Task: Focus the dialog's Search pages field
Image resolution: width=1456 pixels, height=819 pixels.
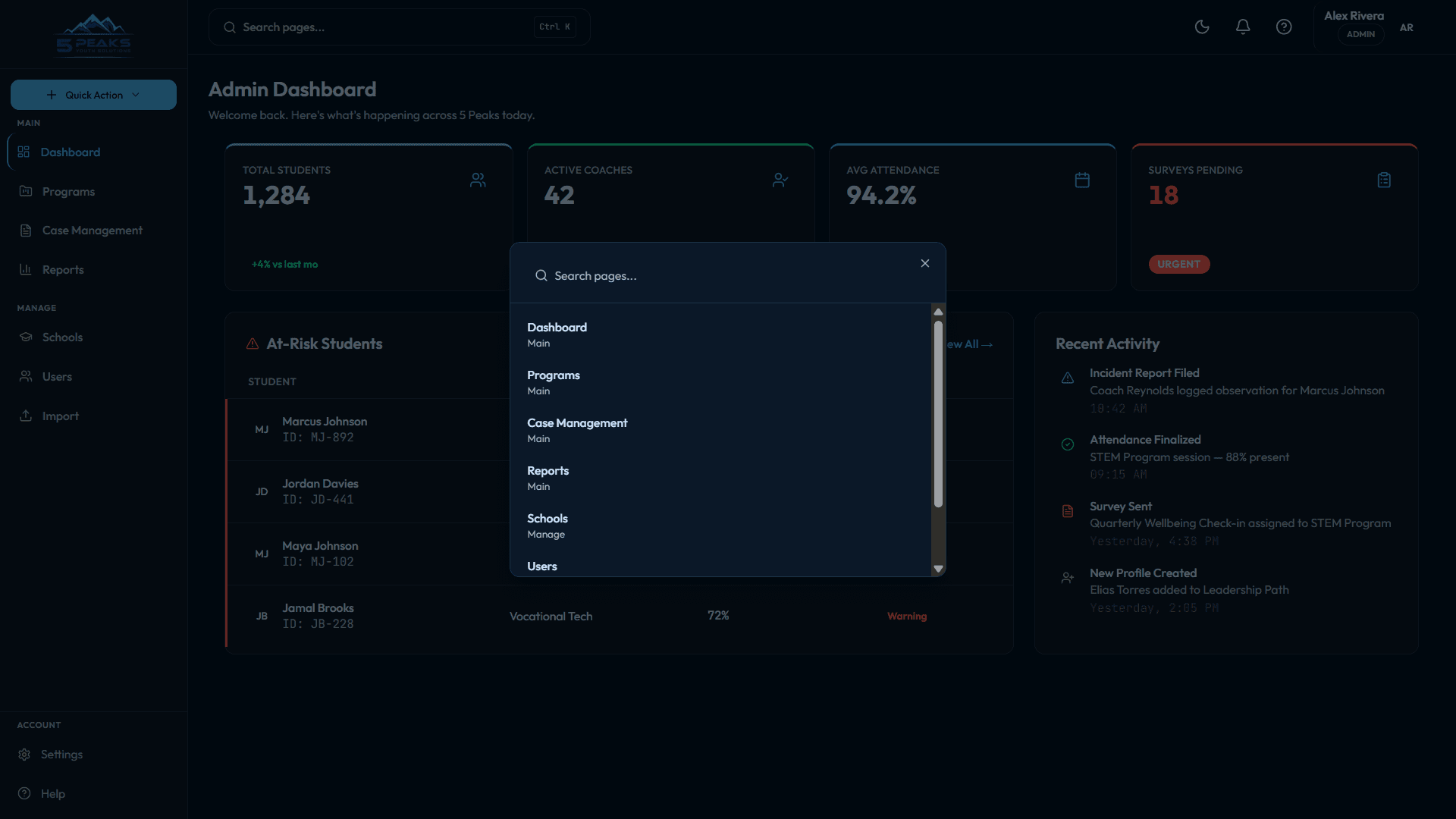Action: (x=720, y=276)
